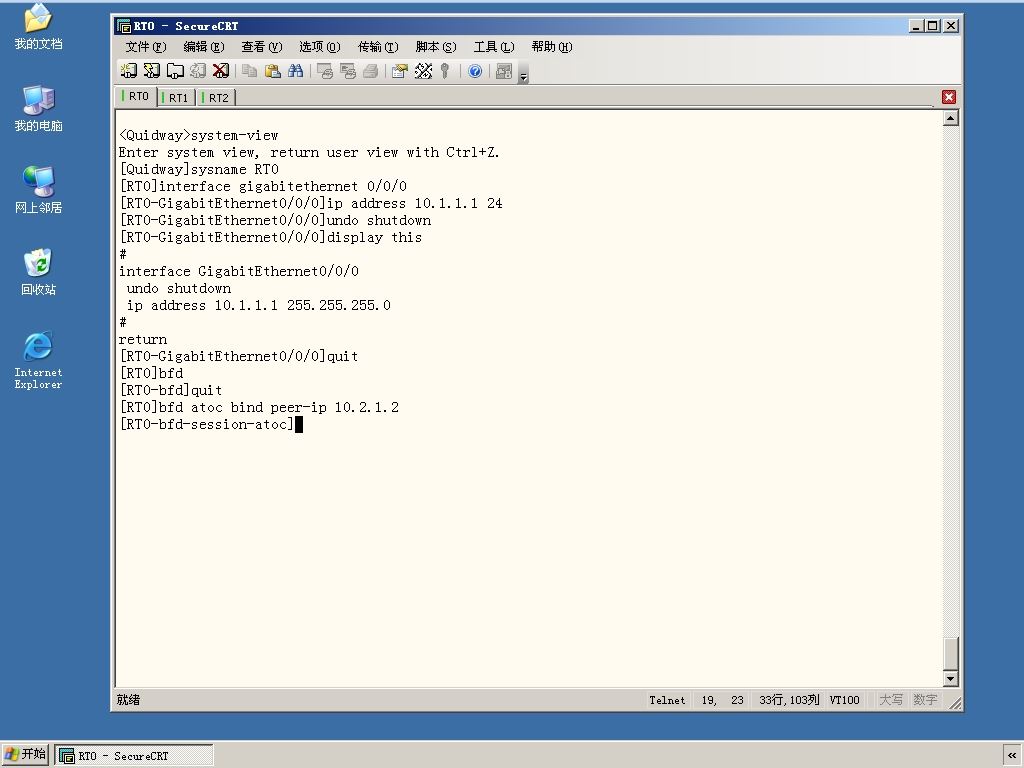
Task: Click the 开始 Start button
Action: point(25,754)
